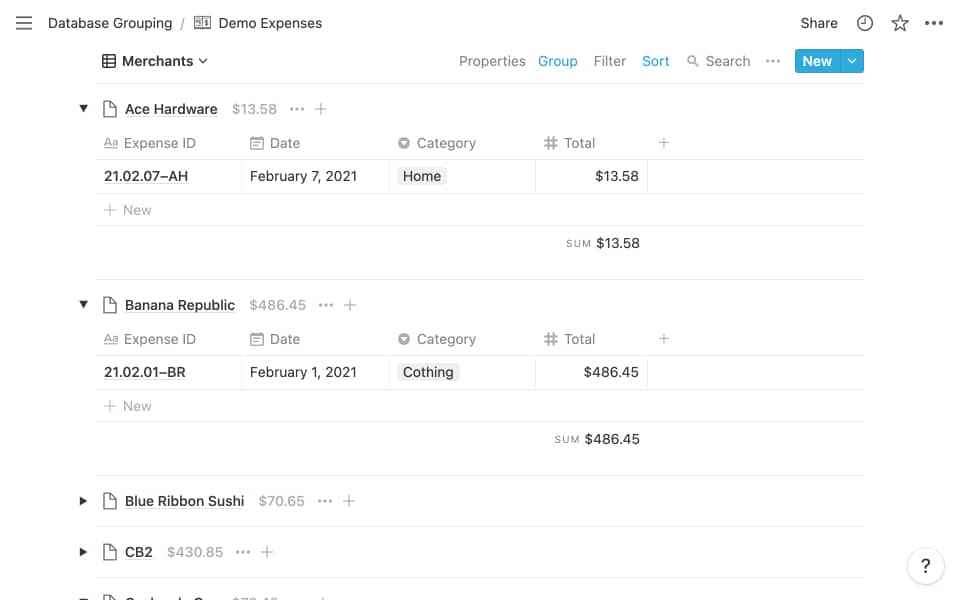Click Total header in Ace Hardware table
The width and height of the screenshot is (961, 600).
coord(569,143)
